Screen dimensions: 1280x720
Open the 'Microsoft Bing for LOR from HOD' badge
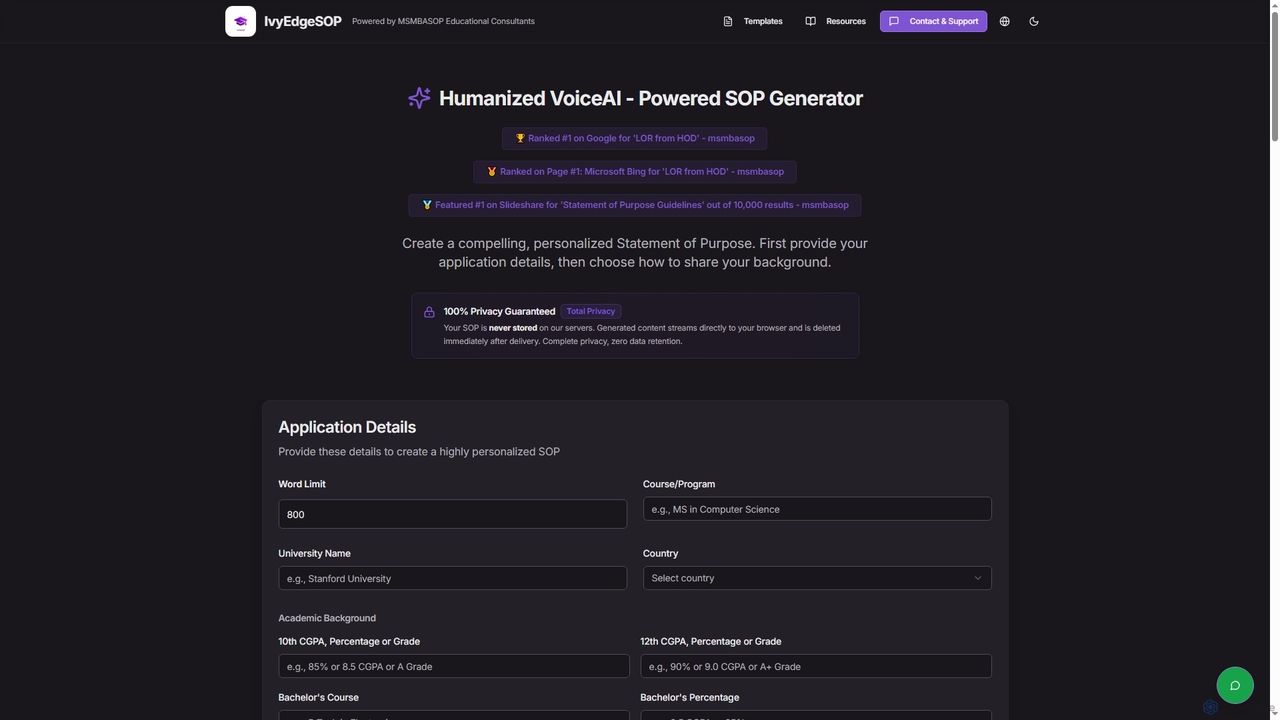pos(635,171)
